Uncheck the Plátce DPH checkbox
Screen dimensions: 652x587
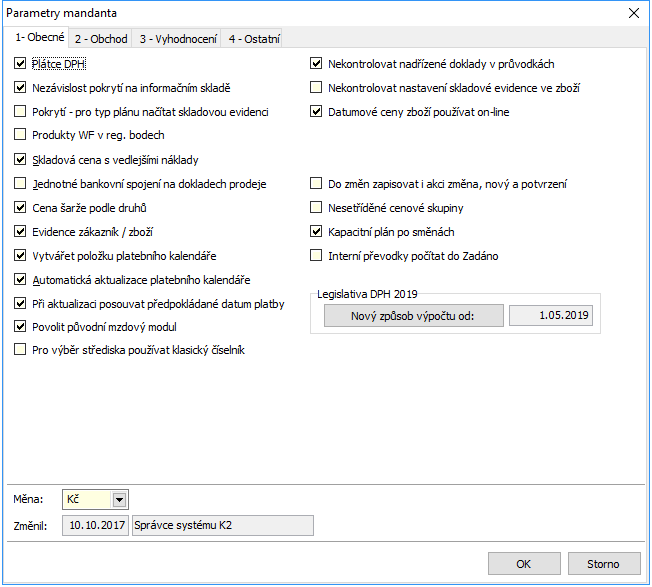(20, 64)
